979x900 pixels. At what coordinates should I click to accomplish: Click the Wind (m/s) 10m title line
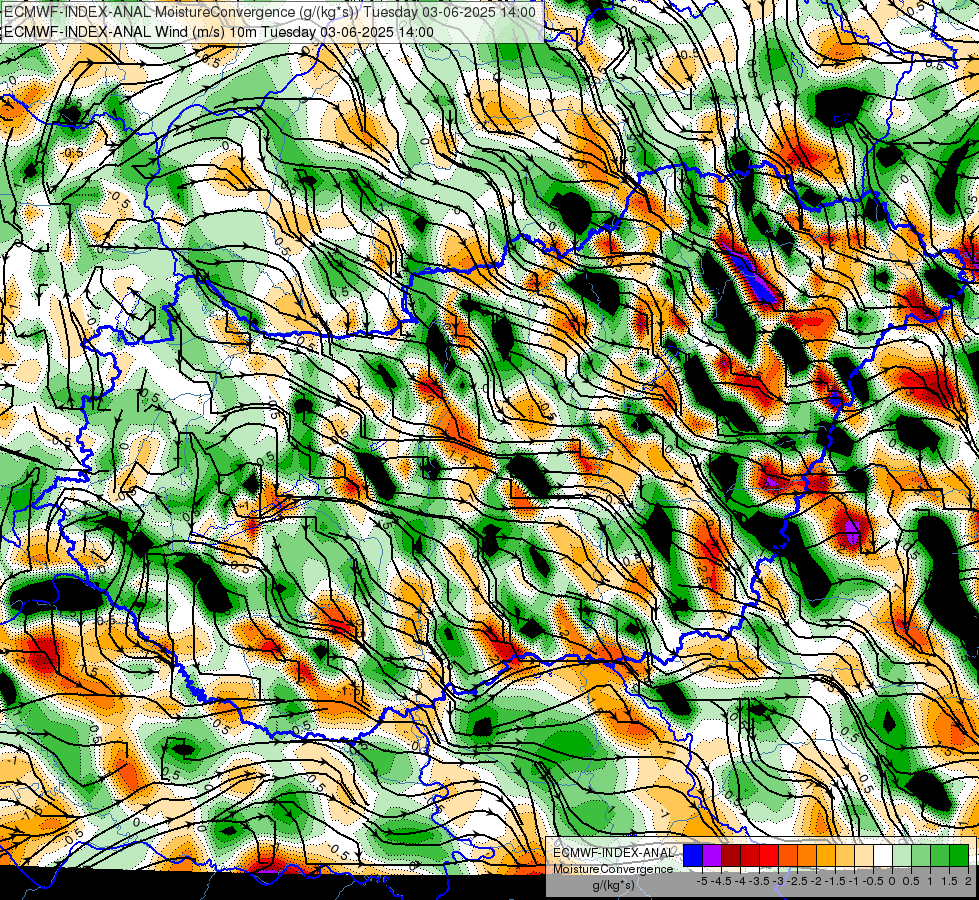[219, 32]
